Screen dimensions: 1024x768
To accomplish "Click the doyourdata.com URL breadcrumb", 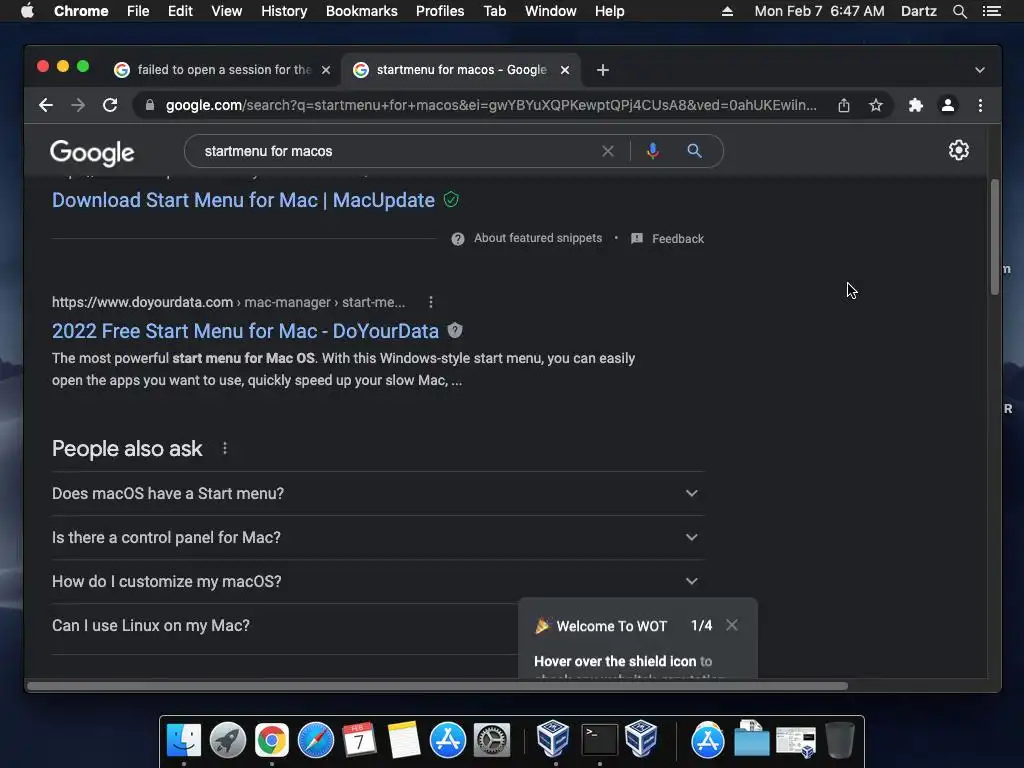I will click(229, 302).
